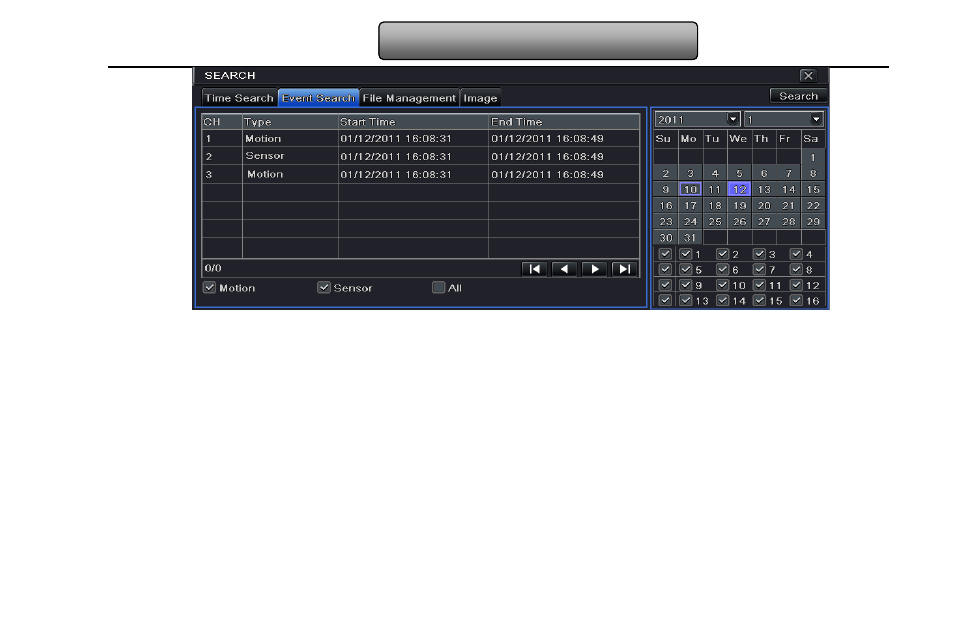Screen dimensions: 955x636
Task: Go to the previous results page
Action: (564, 269)
